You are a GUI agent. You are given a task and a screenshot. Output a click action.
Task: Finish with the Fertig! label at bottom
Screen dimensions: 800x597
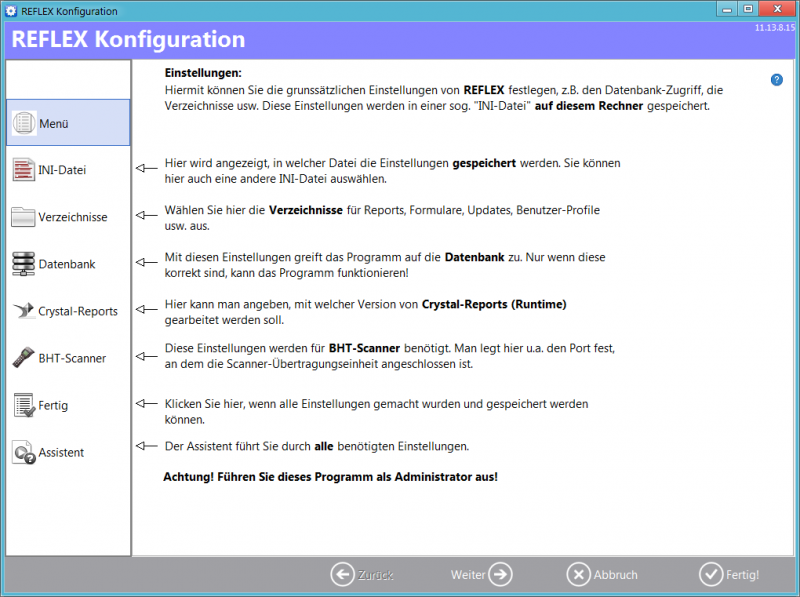tap(742, 575)
